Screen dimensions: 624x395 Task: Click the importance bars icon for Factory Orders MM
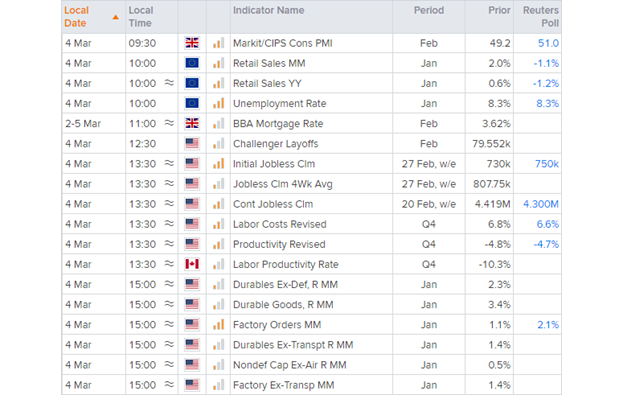pos(218,325)
